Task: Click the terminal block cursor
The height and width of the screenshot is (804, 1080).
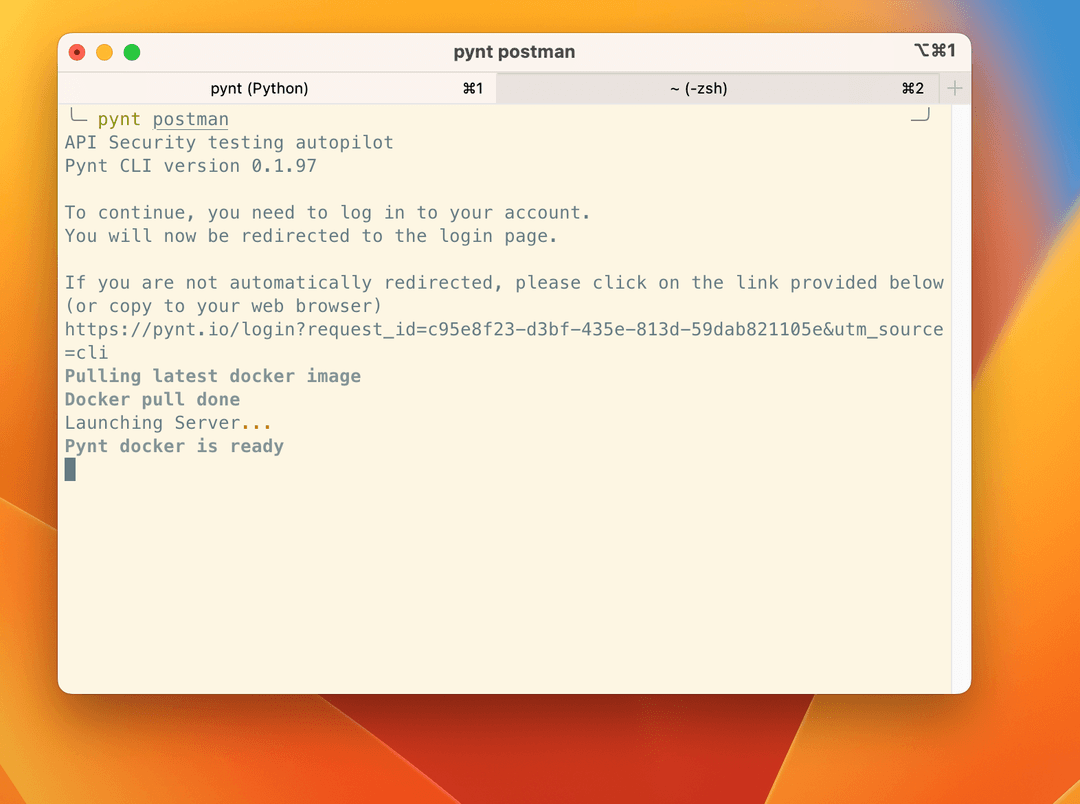Action: (70, 469)
